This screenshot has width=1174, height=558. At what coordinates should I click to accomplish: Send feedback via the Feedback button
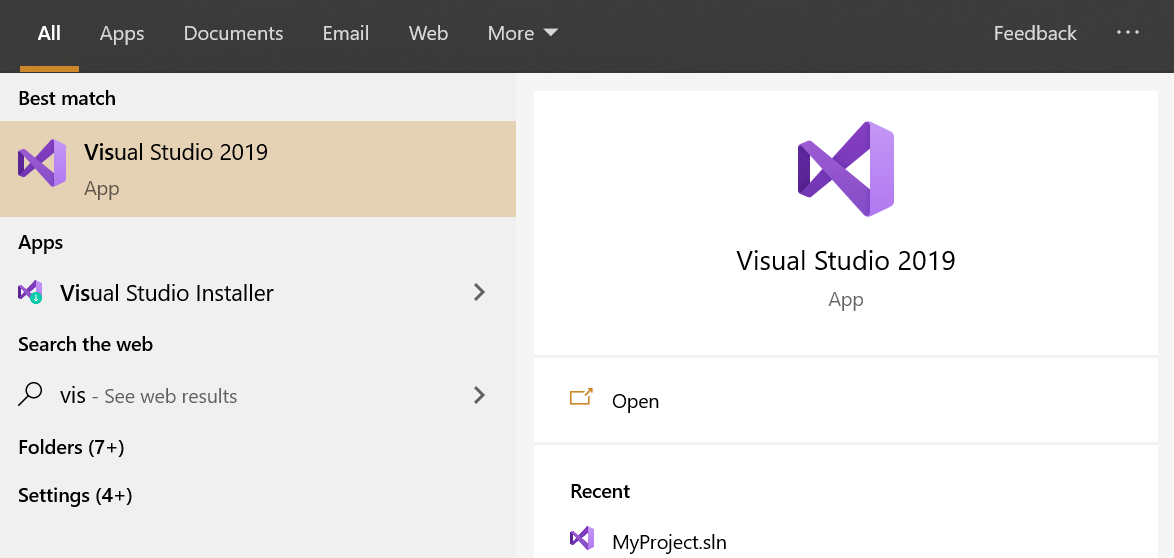coord(1035,34)
